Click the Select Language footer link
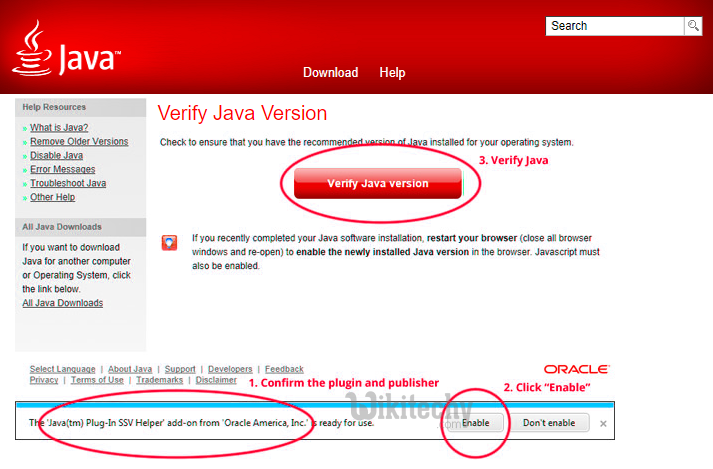This screenshot has width=713, height=469. click(63, 369)
